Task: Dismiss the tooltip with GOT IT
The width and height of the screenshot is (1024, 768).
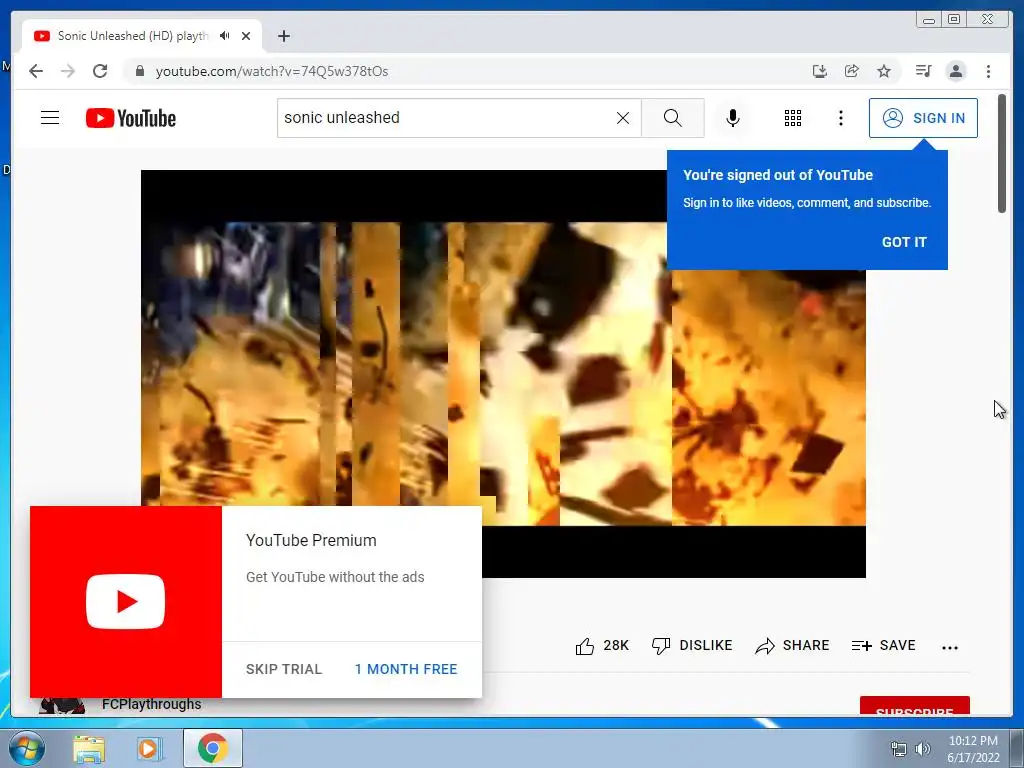Action: point(904,242)
